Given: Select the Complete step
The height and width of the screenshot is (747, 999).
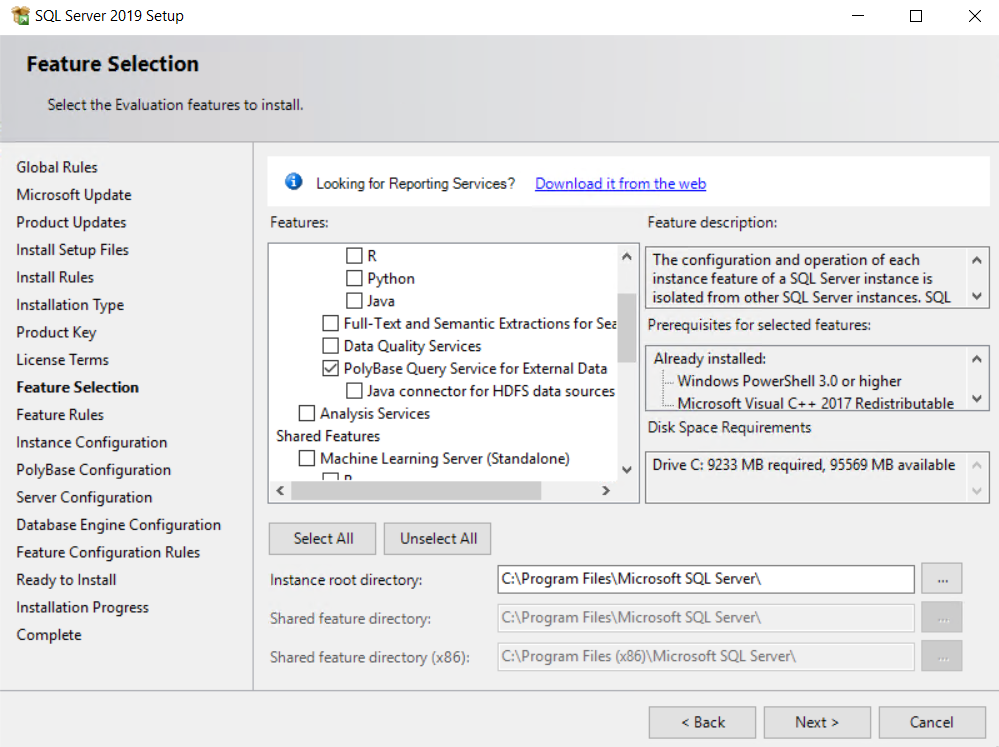Looking at the screenshot, I should click(49, 635).
